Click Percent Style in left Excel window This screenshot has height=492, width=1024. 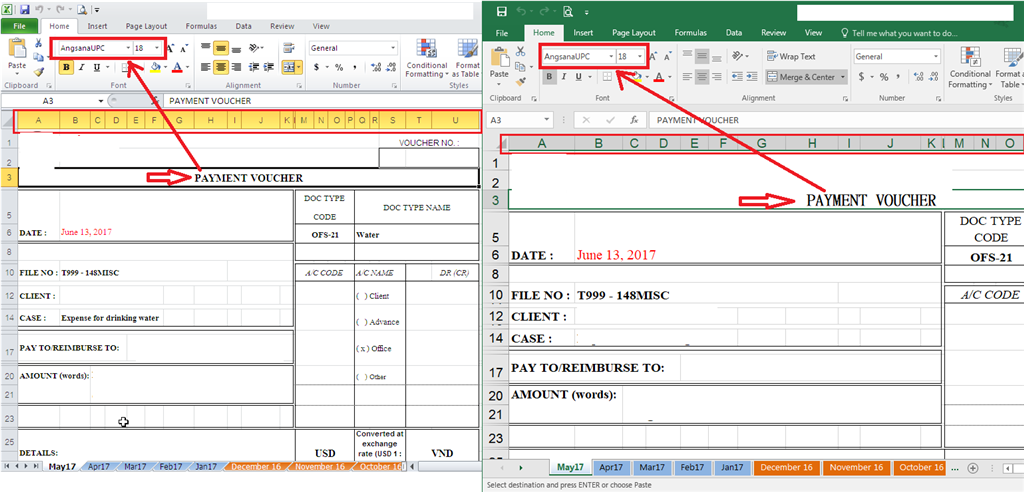coord(339,67)
